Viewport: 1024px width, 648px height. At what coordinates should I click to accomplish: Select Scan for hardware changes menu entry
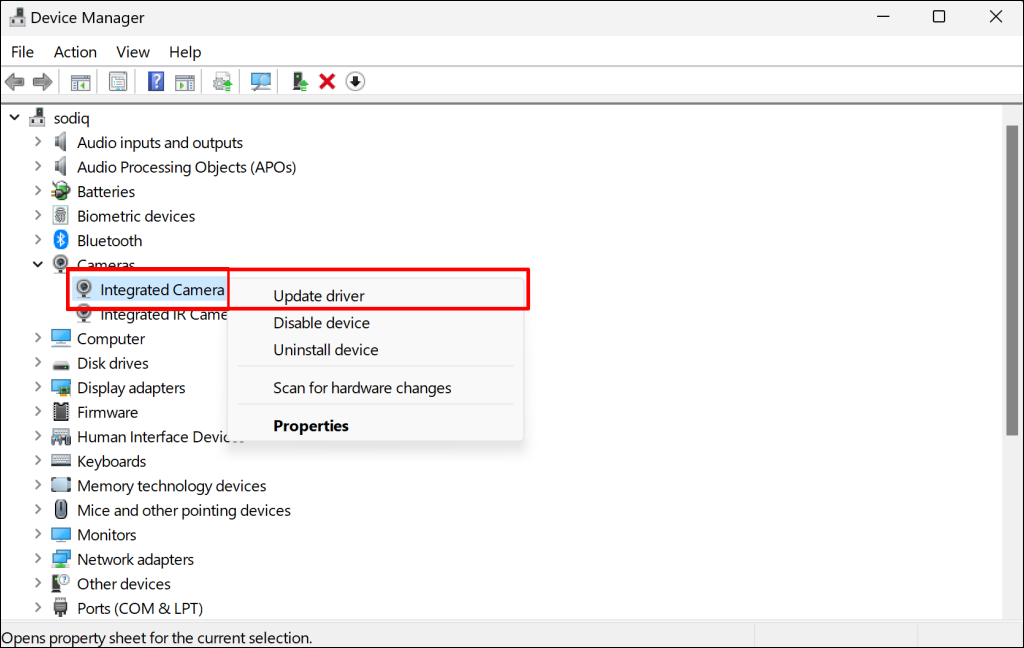pyautogui.click(x=376, y=387)
